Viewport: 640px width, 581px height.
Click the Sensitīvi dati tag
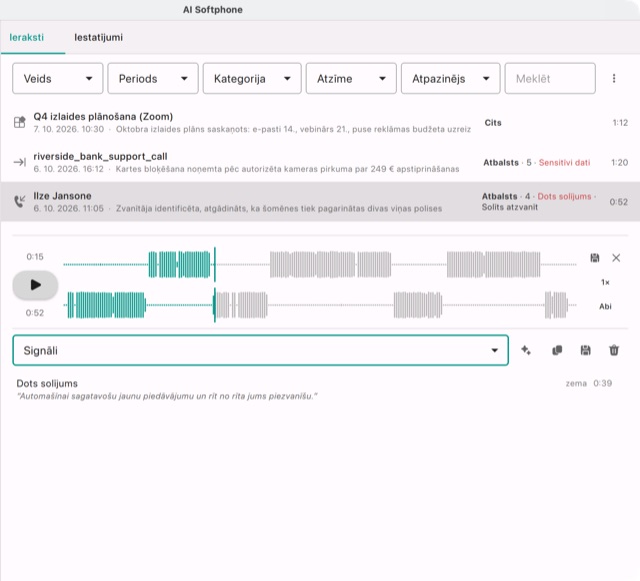[564, 163]
